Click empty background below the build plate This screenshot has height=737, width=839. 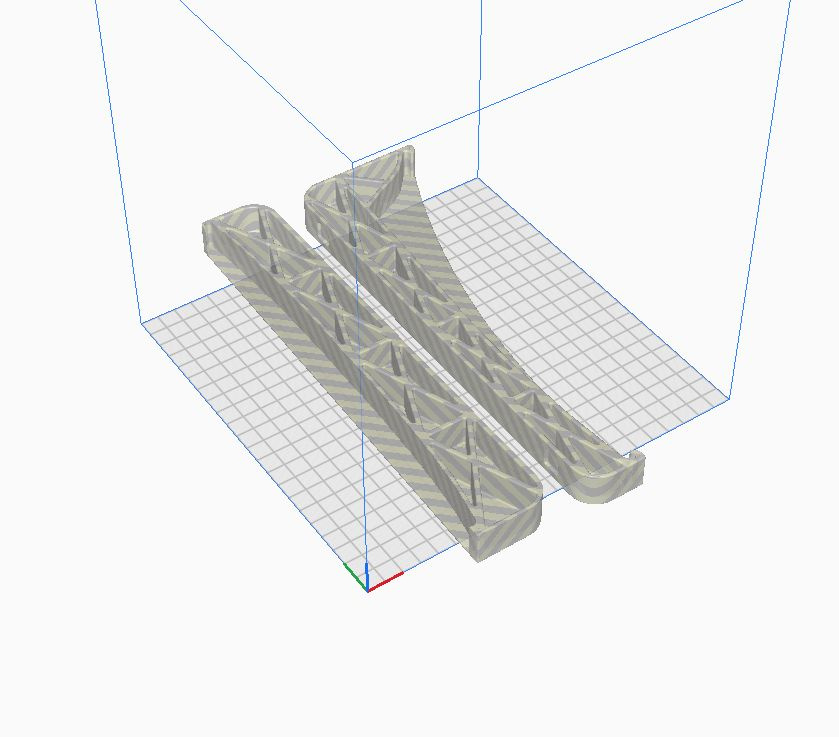tap(420, 660)
